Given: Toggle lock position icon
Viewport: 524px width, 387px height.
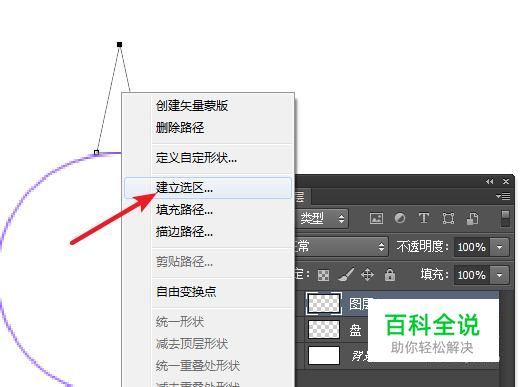Looking at the screenshot, I should click(x=367, y=275).
